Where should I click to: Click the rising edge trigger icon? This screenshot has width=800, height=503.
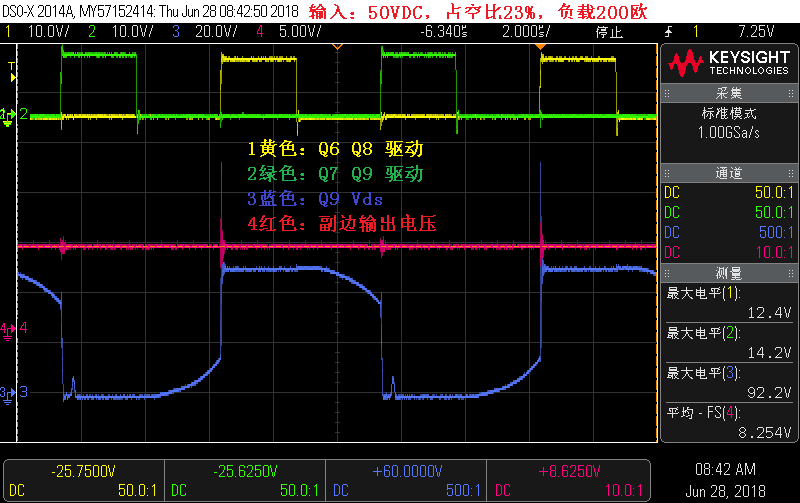pos(669,32)
